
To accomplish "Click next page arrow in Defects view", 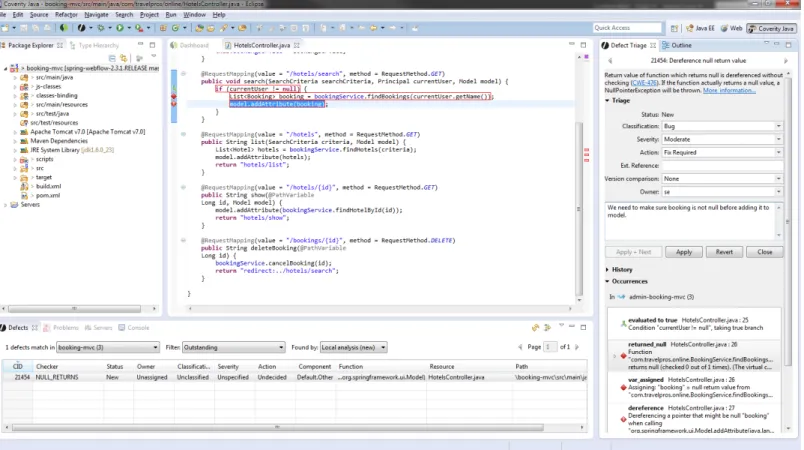I will (577, 347).
